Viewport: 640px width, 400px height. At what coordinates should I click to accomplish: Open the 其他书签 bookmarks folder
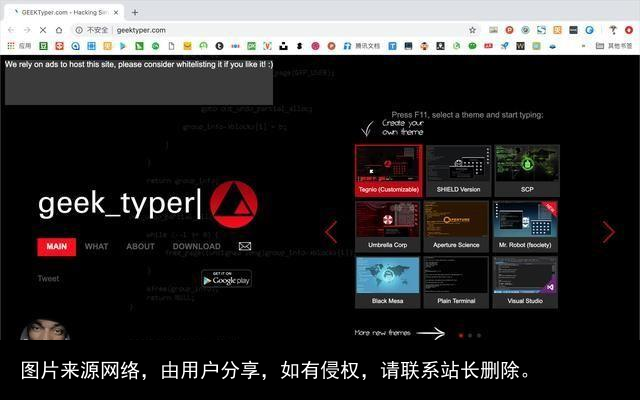[x=614, y=46]
